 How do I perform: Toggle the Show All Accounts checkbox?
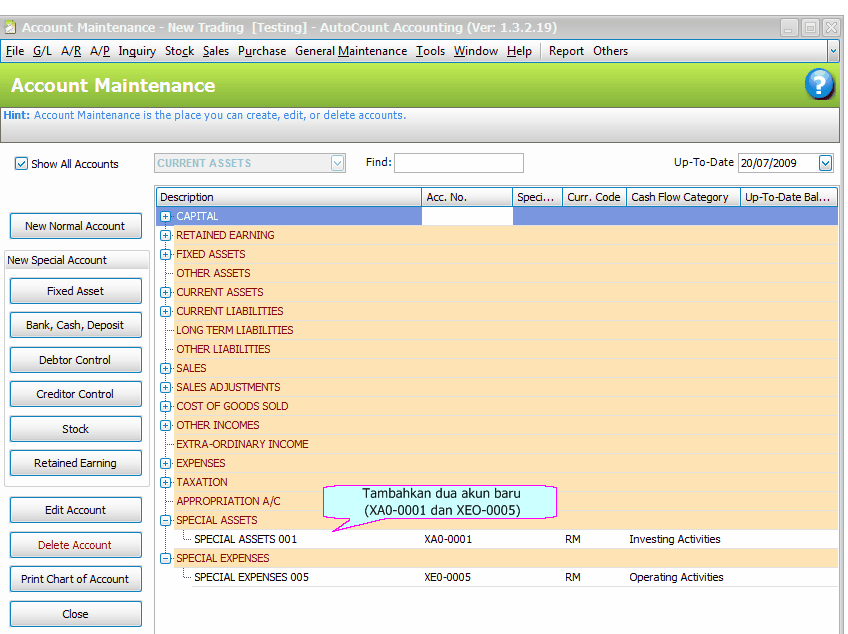pyautogui.click(x=21, y=164)
